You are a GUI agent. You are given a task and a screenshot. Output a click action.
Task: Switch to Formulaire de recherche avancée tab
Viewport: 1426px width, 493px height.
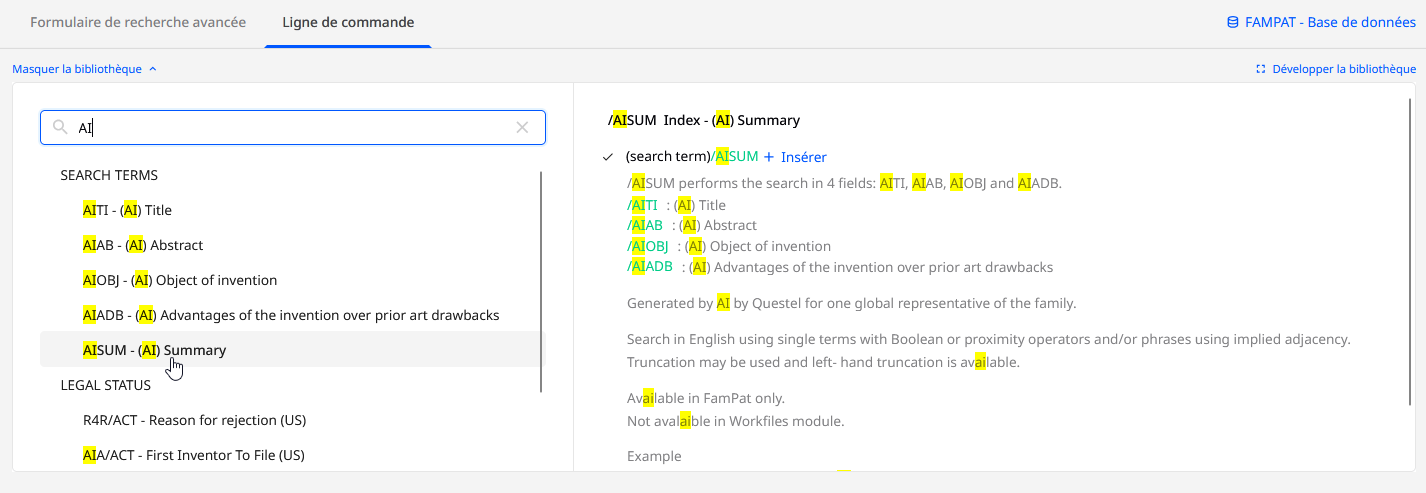[138, 22]
